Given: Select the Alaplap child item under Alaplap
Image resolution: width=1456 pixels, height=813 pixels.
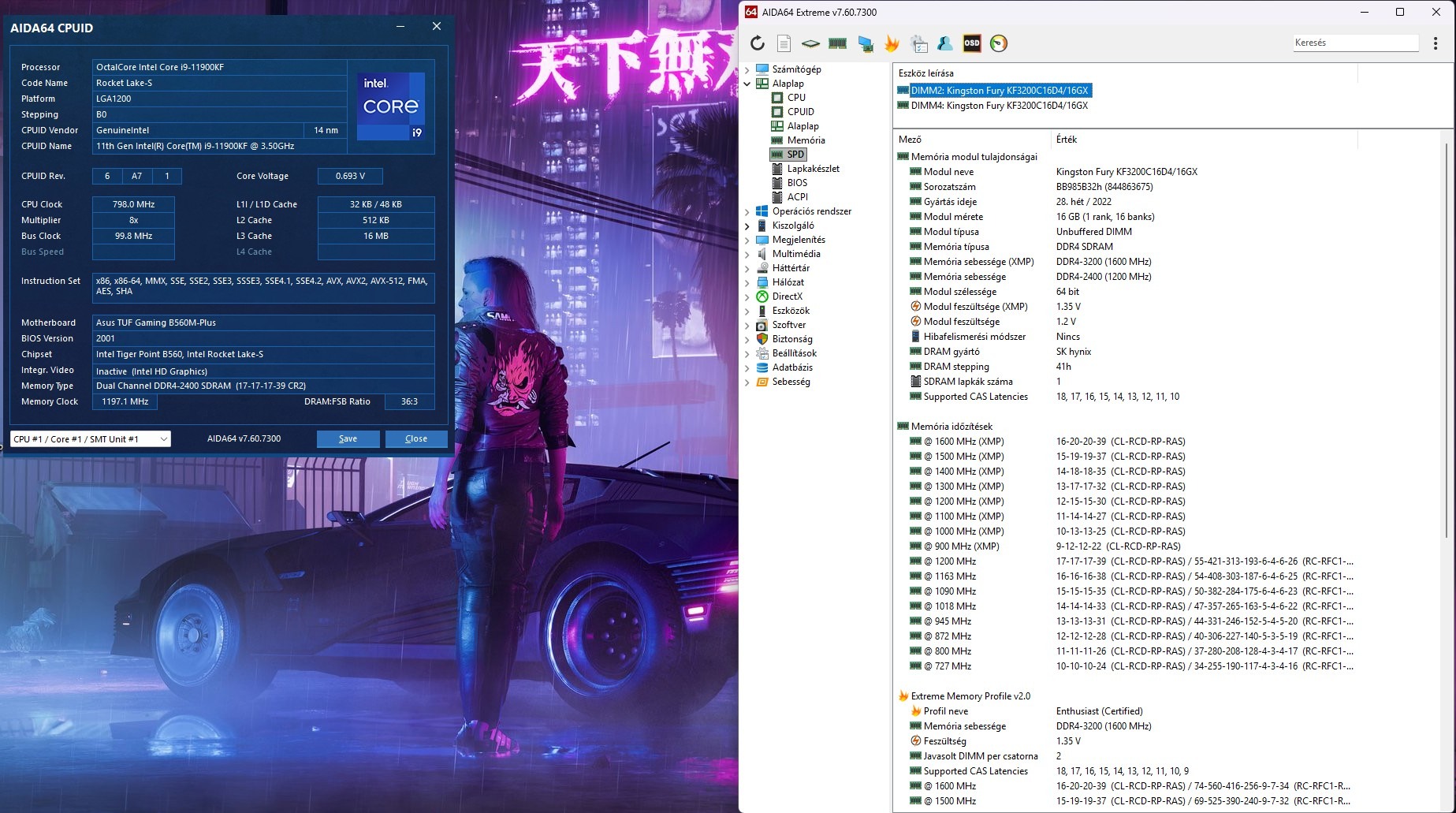Looking at the screenshot, I should (x=802, y=126).
